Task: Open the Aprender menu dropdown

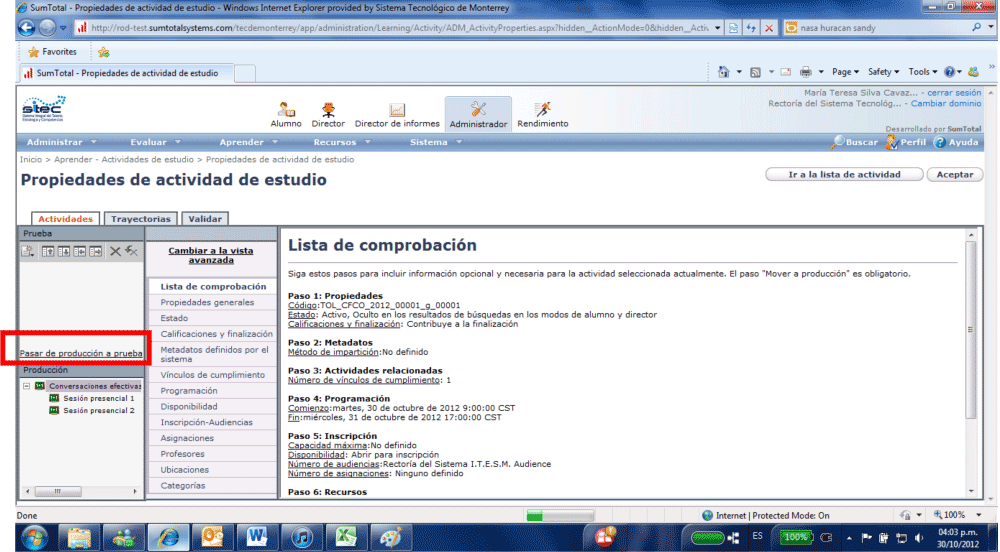Action: (249, 142)
